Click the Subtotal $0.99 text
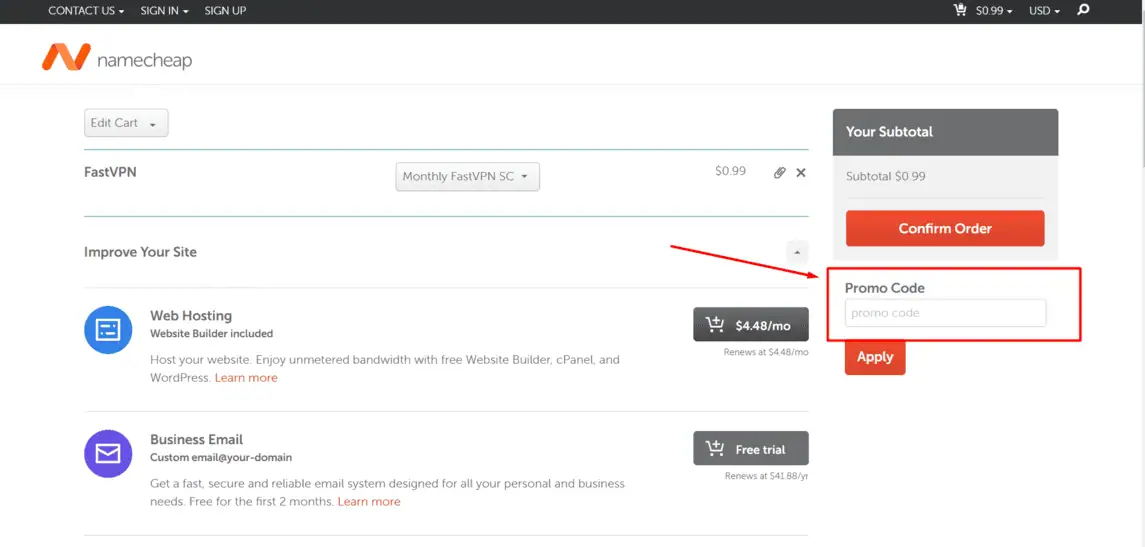This screenshot has height=547, width=1145. [886, 176]
